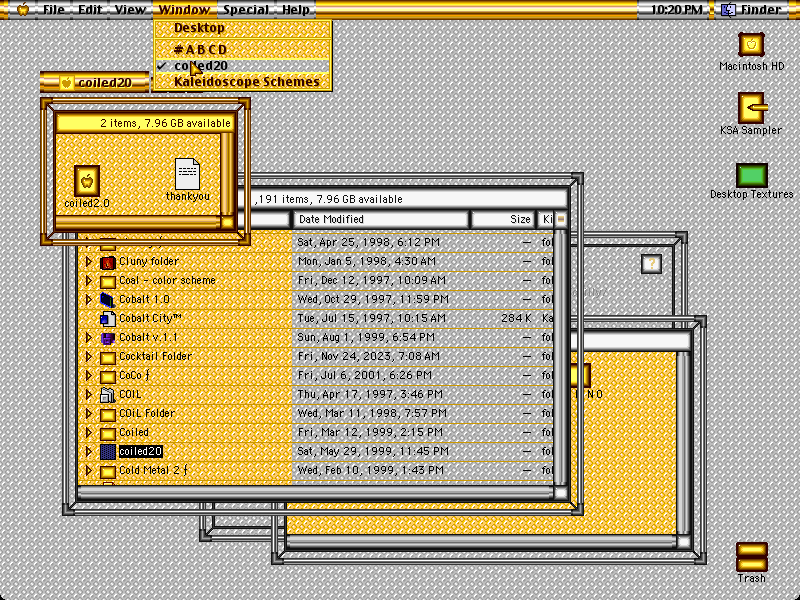Image resolution: width=800 pixels, height=600 pixels.
Task: Click the Cold Metal 2 ƒ name
Action: 153,470
